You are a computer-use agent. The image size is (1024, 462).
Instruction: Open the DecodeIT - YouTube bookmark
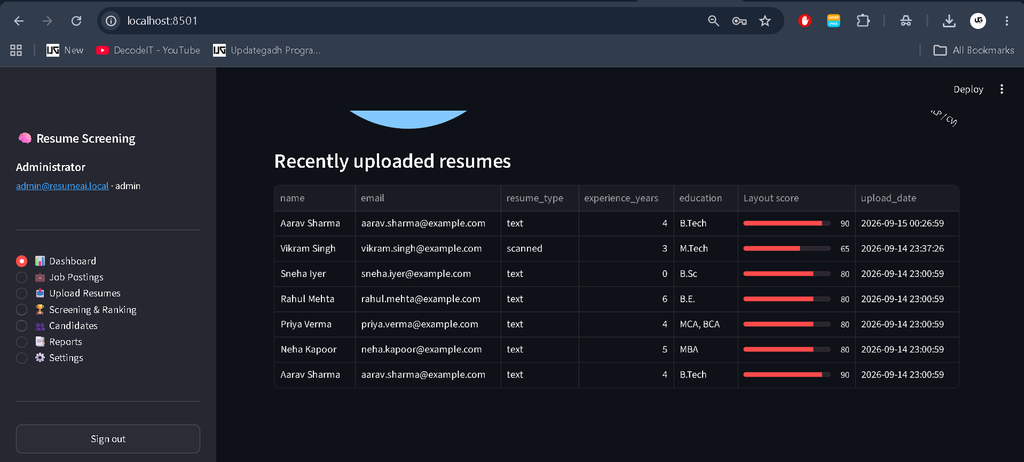click(148, 50)
